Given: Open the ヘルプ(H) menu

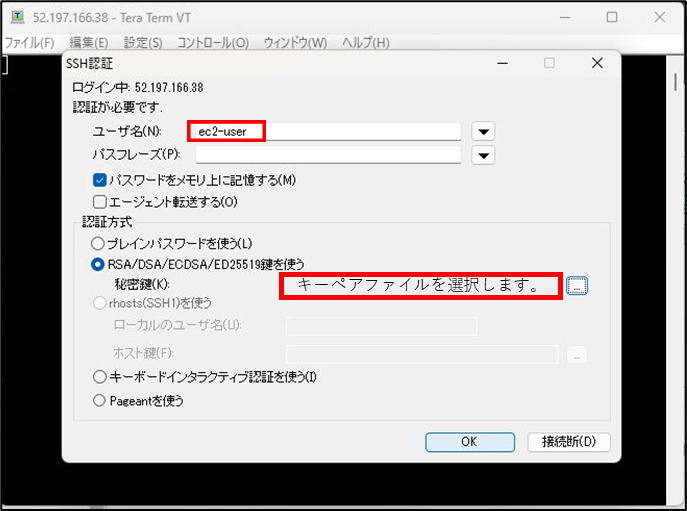Looking at the screenshot, I should click(366, 43).
